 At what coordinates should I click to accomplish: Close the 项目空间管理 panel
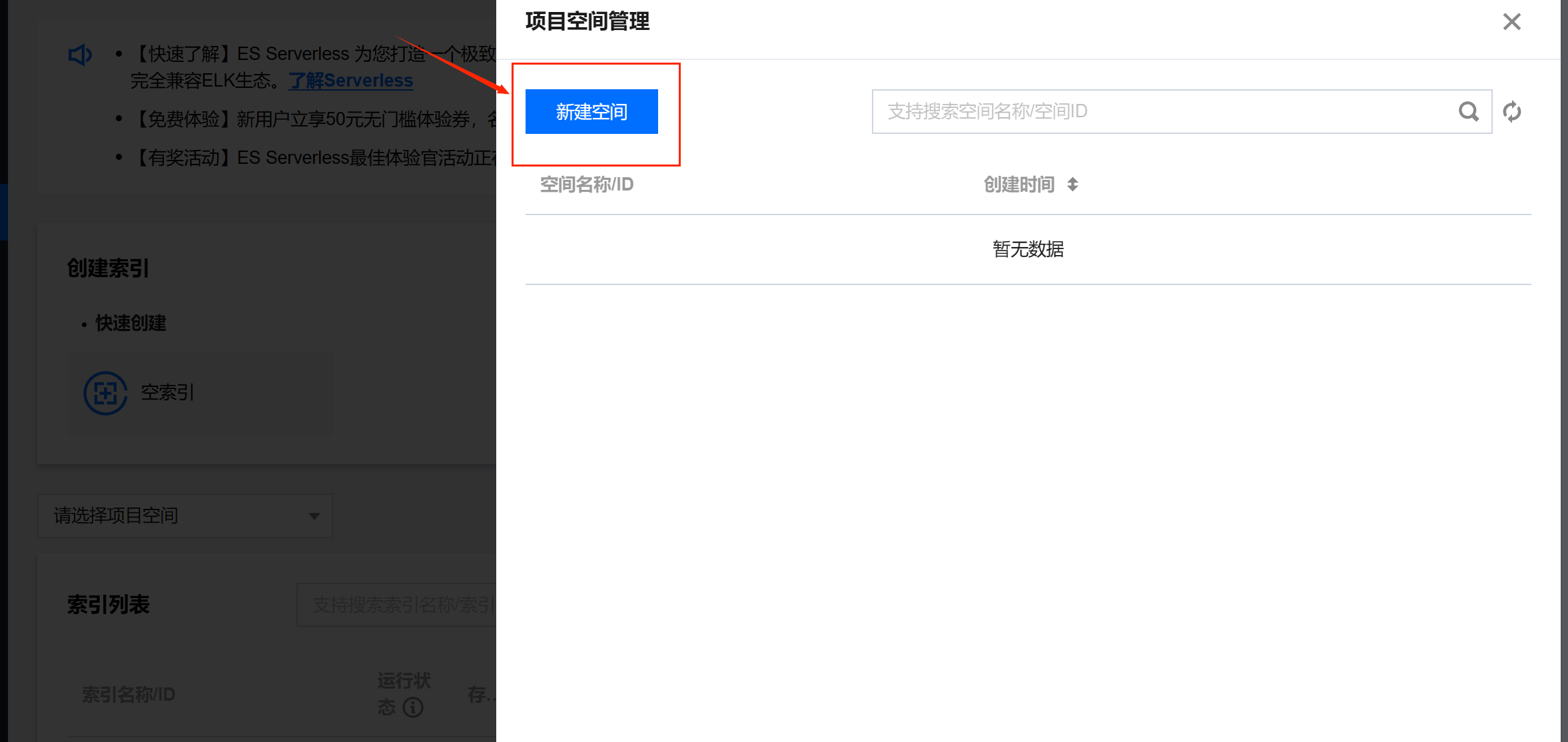coord(1511,22)
